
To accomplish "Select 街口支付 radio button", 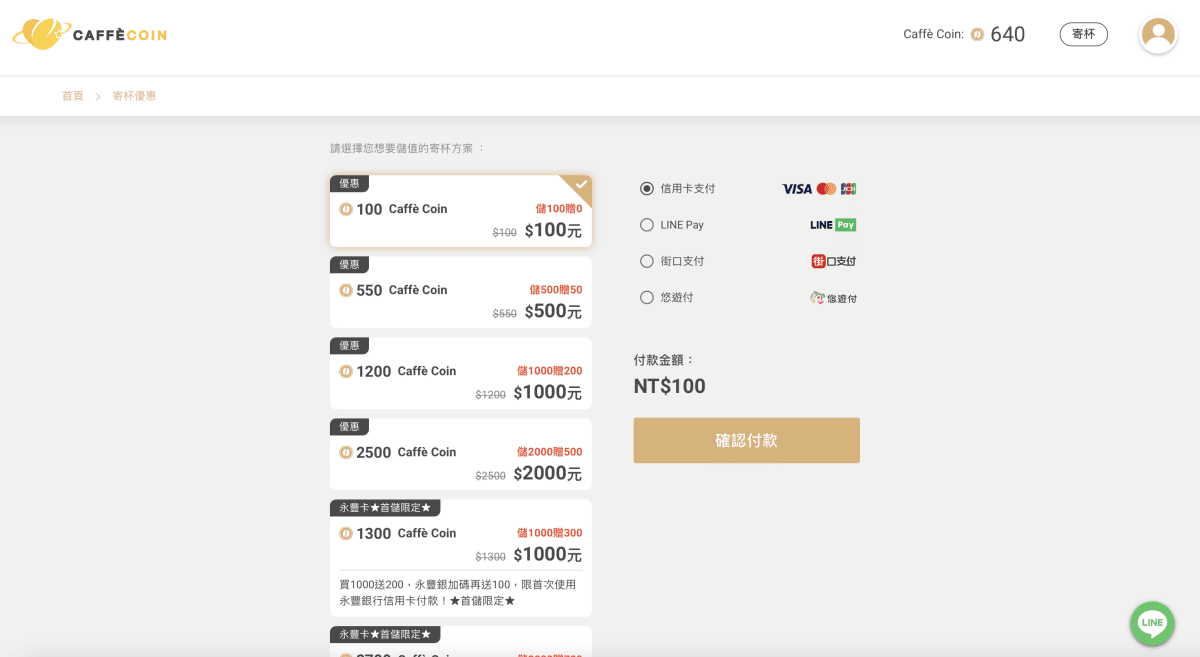I will [647, 261].
